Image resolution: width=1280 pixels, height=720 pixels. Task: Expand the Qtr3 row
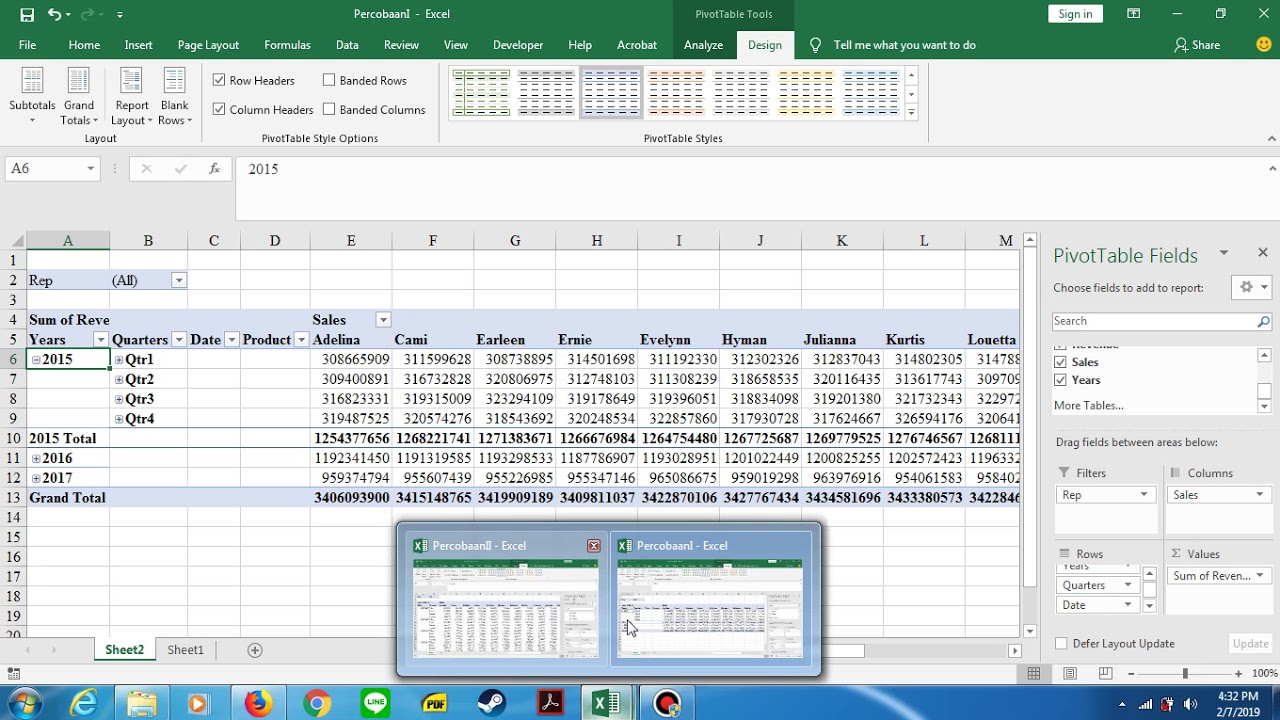[x=119, y=399]
